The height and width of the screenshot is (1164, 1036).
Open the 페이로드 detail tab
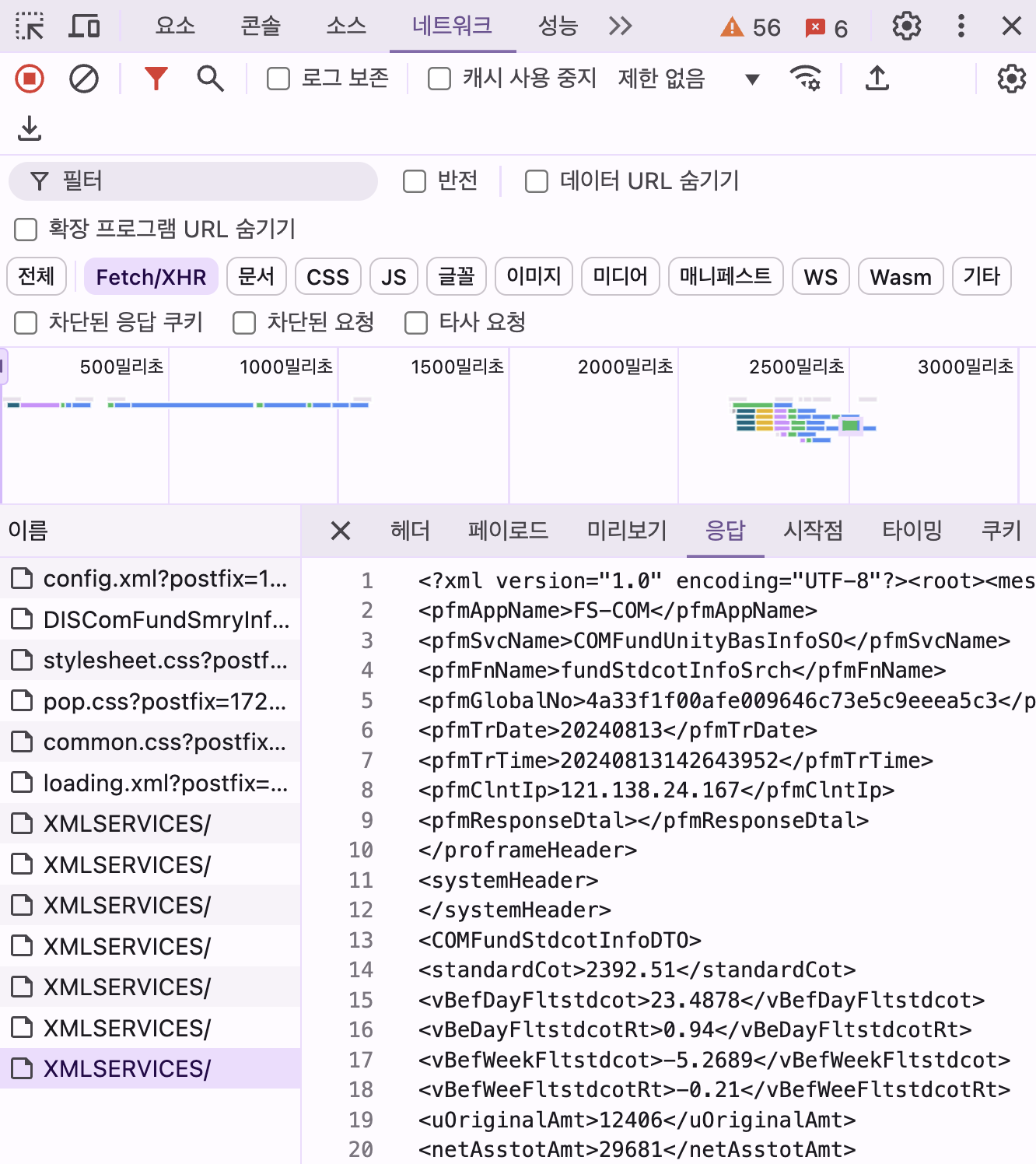[x=508, y=531]
